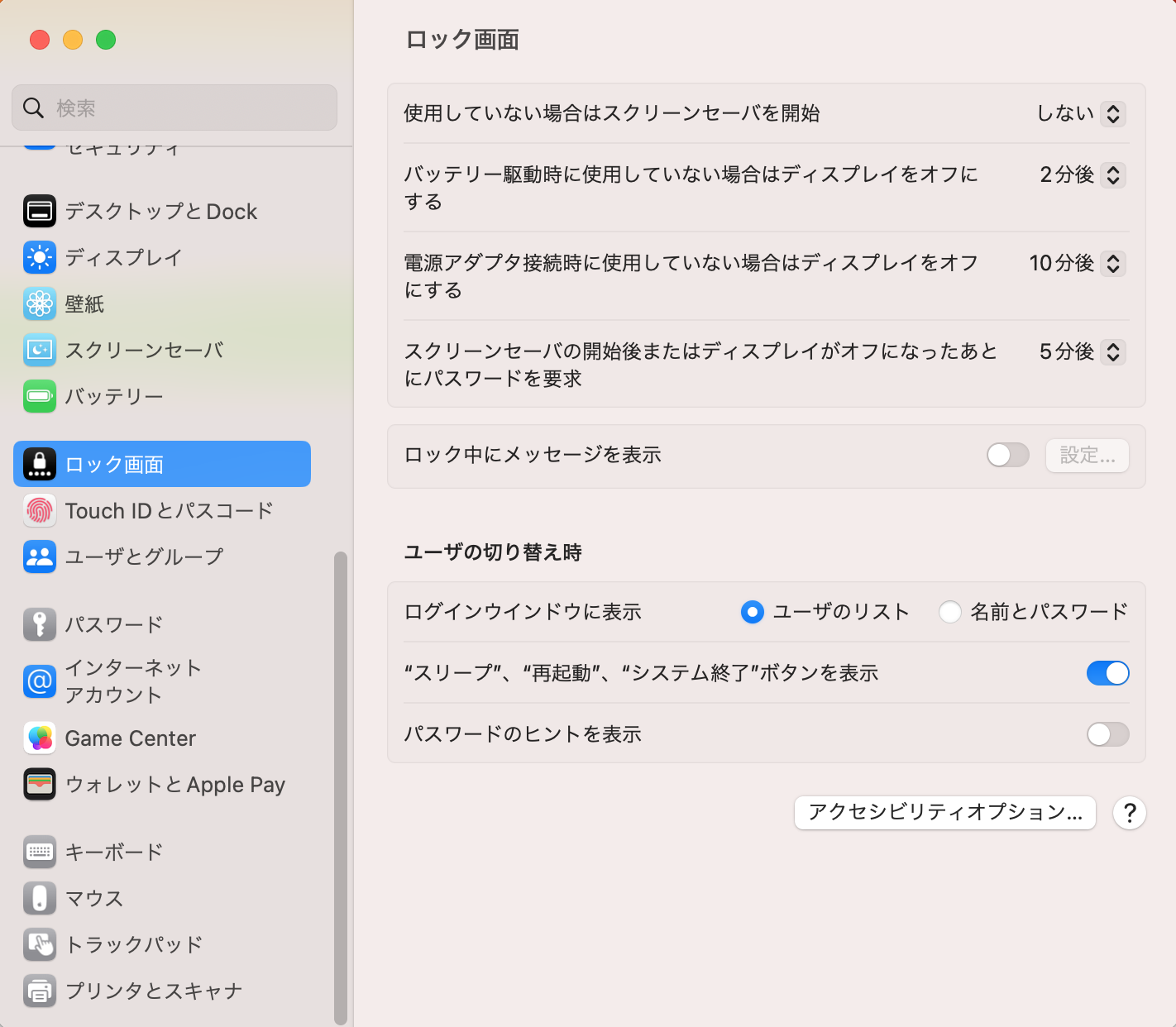Select the トラックパッド sidebar icon

(x=39, y=944)
